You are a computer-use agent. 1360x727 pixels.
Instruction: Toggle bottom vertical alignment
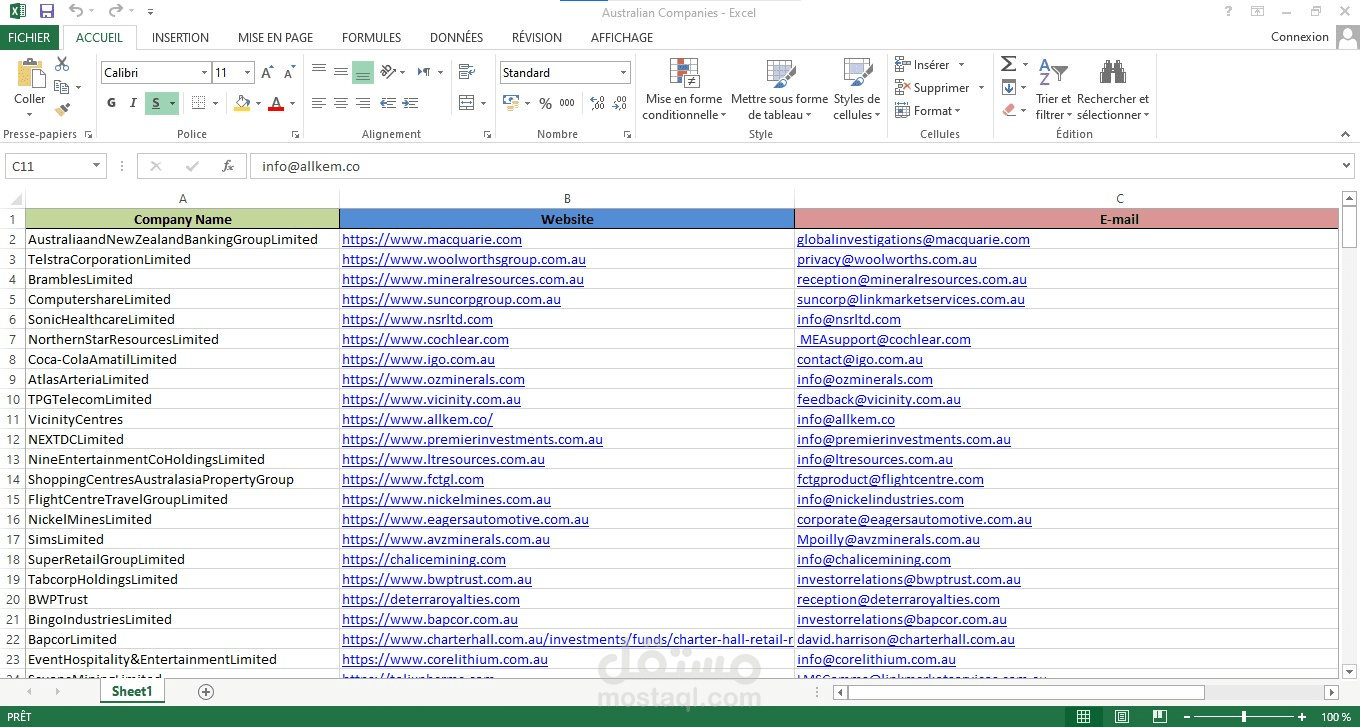point(363,72)
